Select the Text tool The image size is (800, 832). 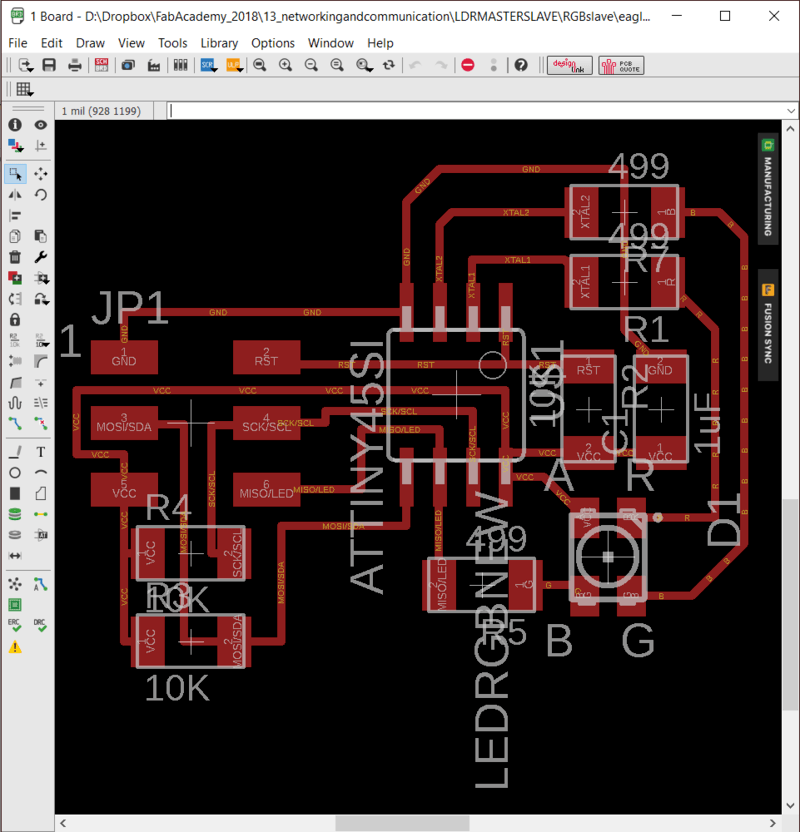click(x=41, y=452)
